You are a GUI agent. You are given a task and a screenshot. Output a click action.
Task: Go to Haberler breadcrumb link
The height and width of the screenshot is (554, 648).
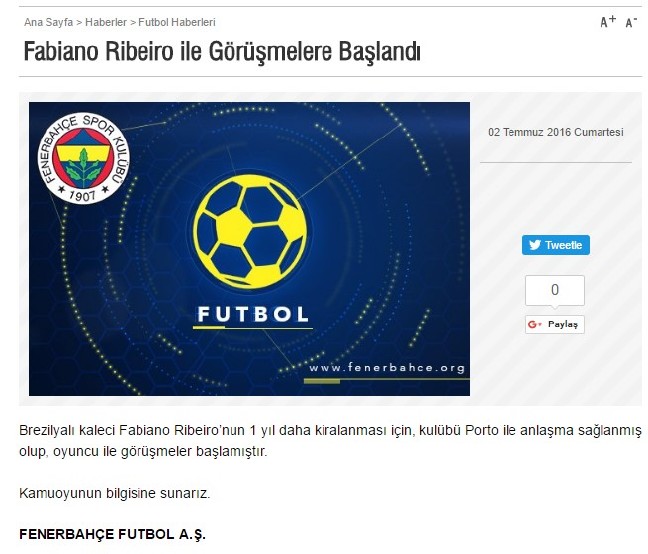pos(106,22)
